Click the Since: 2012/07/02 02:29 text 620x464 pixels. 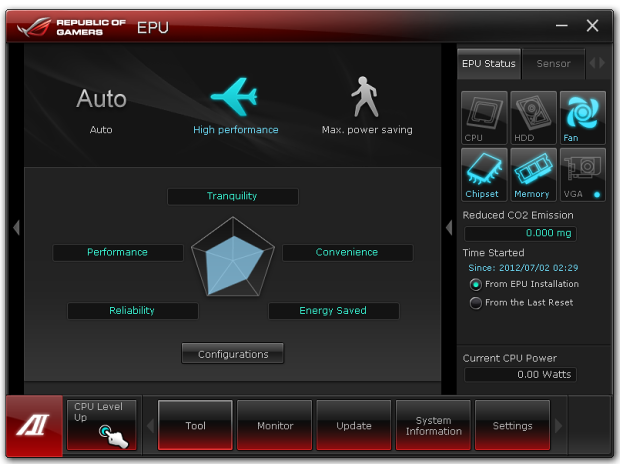tap(523, 268)
